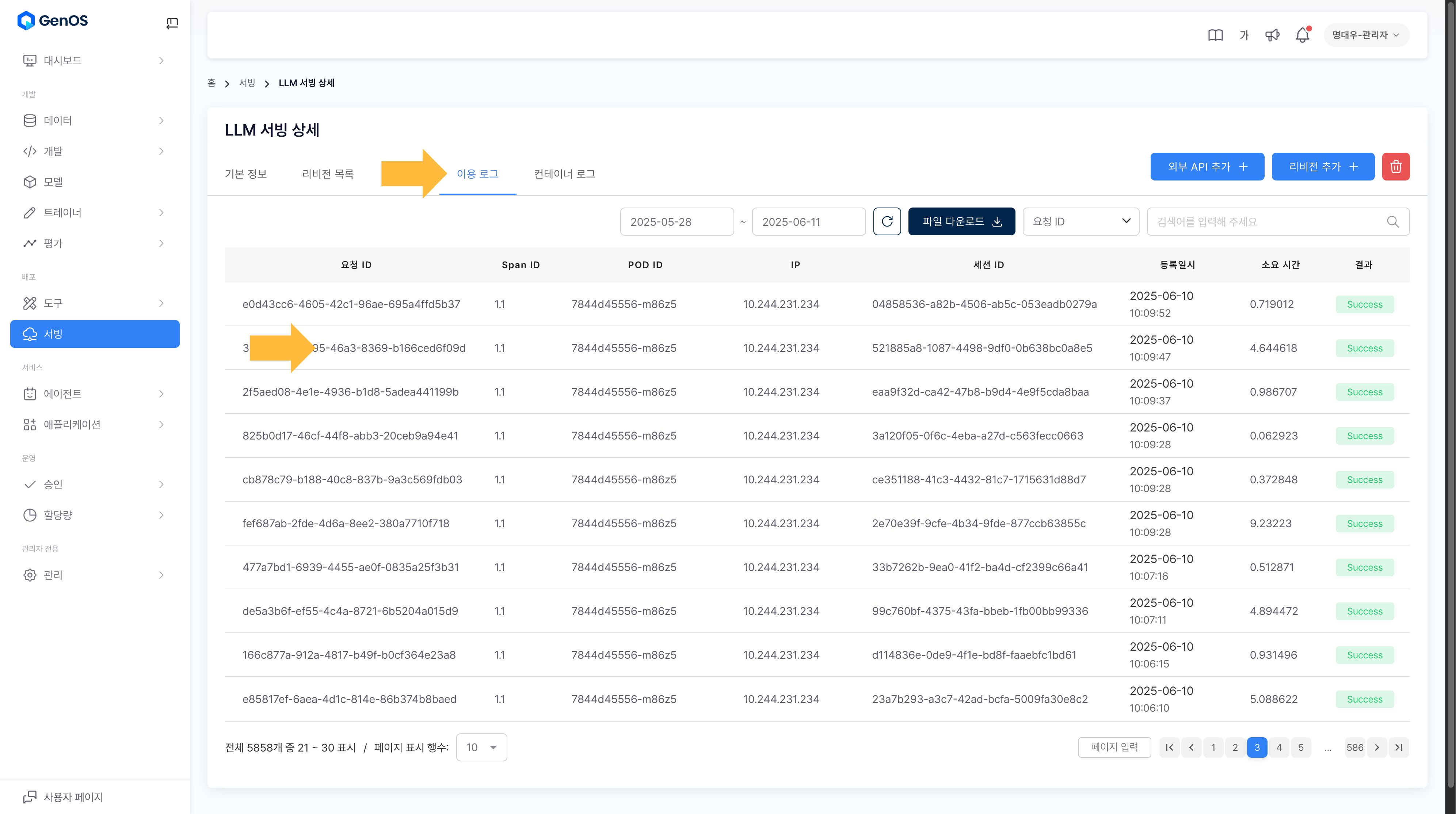Open the 요청 ID search filter dropdown
The image size is (1456, 814).
(1081, 222)
